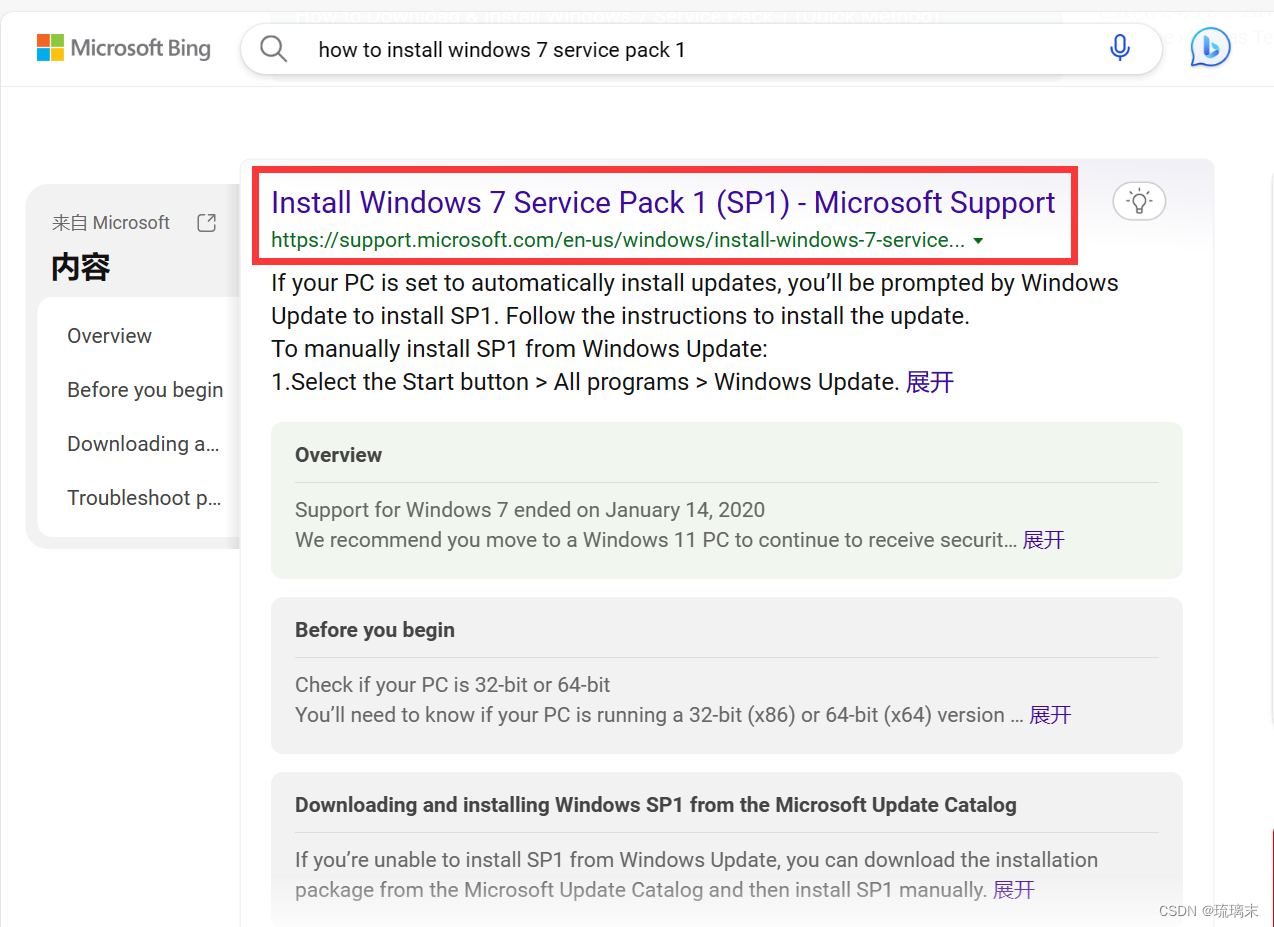Click 展开 in the Overview section

[1043, 539]
